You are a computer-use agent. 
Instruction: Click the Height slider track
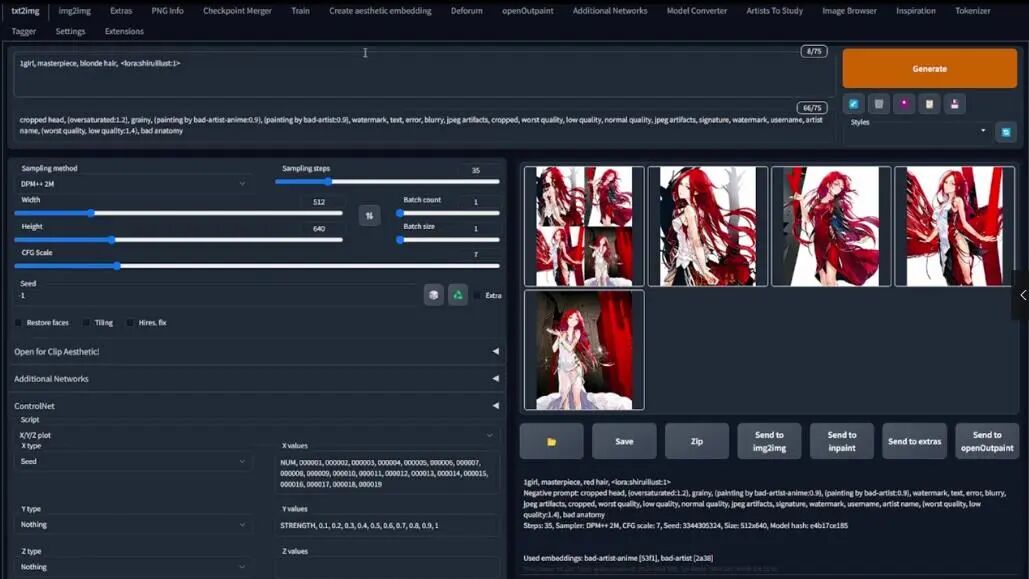(x=178, y=240)
